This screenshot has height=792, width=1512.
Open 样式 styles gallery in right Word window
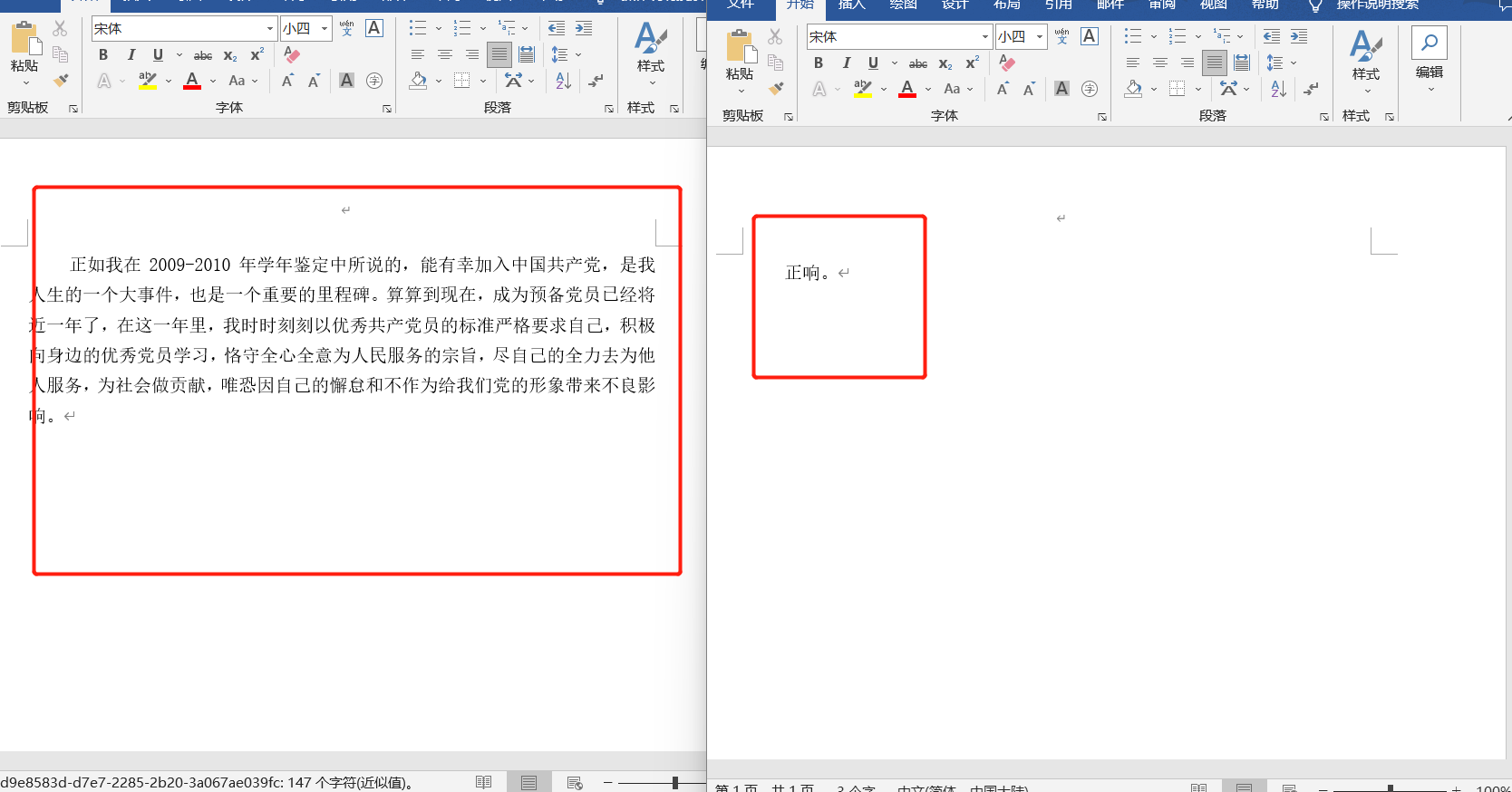click(1366, 63)
